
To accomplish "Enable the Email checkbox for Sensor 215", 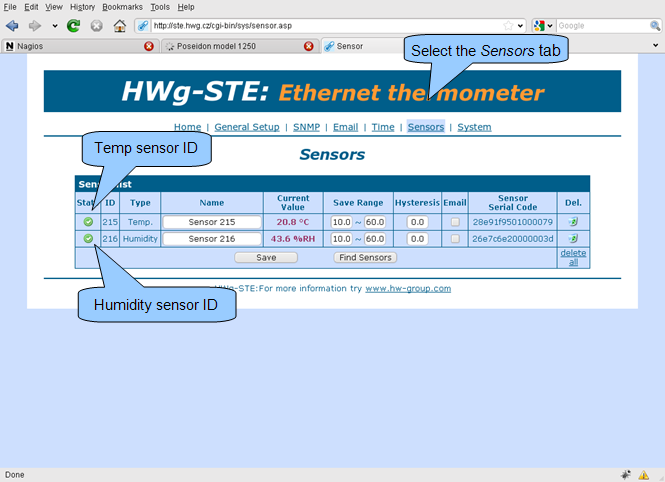I will (x=455, y=222).
